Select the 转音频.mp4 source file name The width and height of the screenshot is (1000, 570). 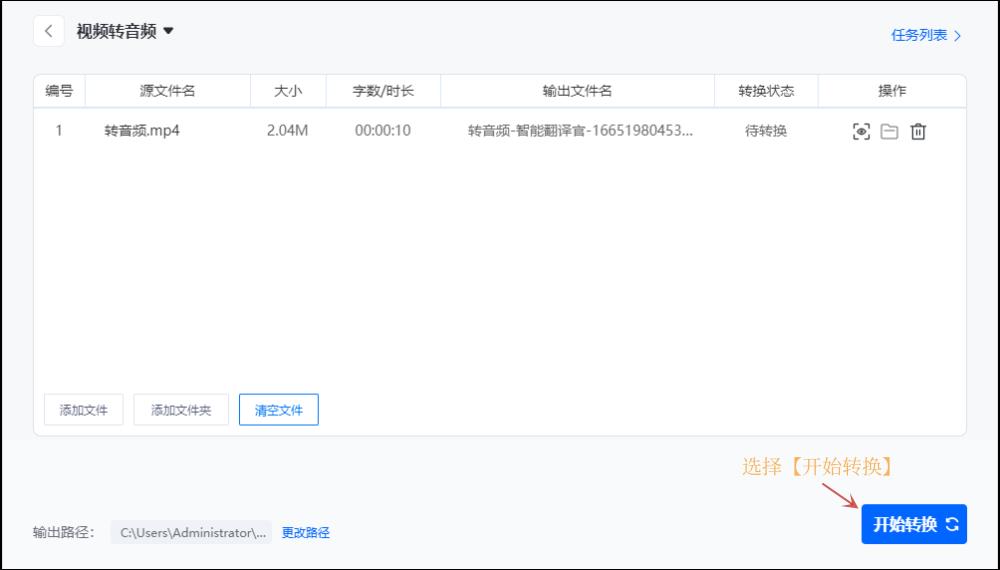click(x=142, y=131)
